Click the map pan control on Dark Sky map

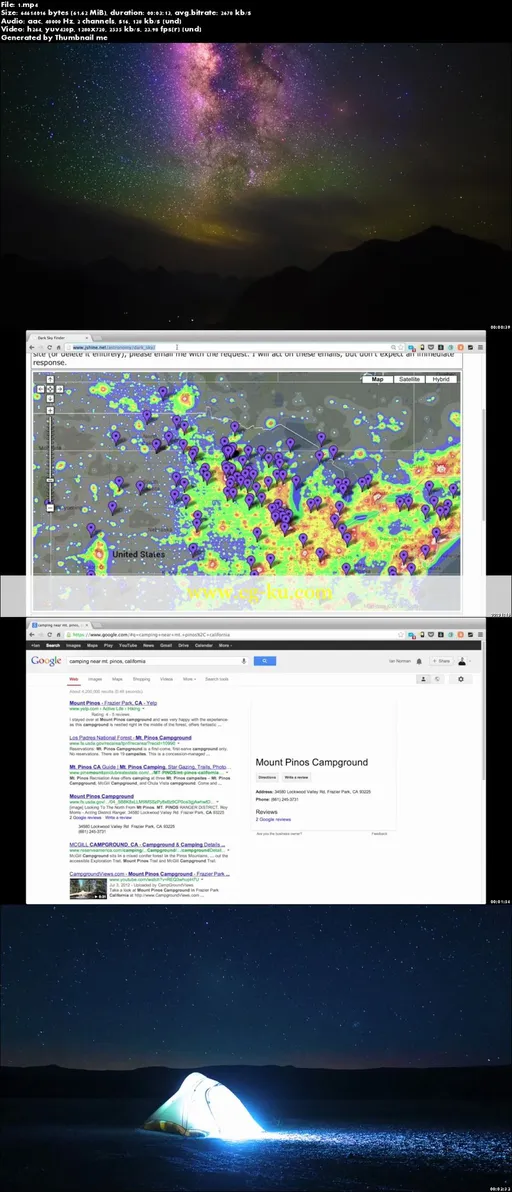coord(50,389)
